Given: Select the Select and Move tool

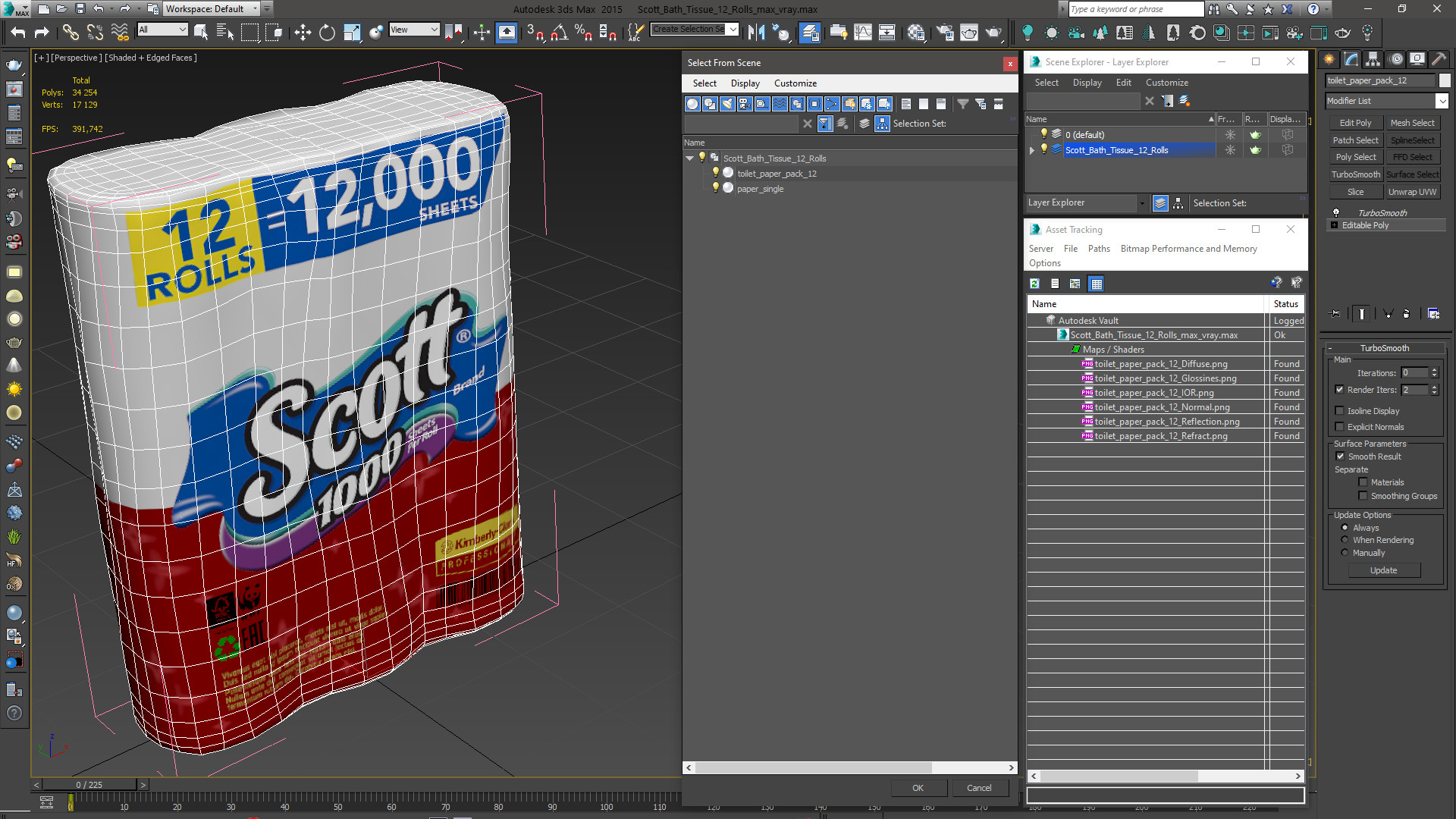Looking at the screenshot, I should (x=303, y=32).
